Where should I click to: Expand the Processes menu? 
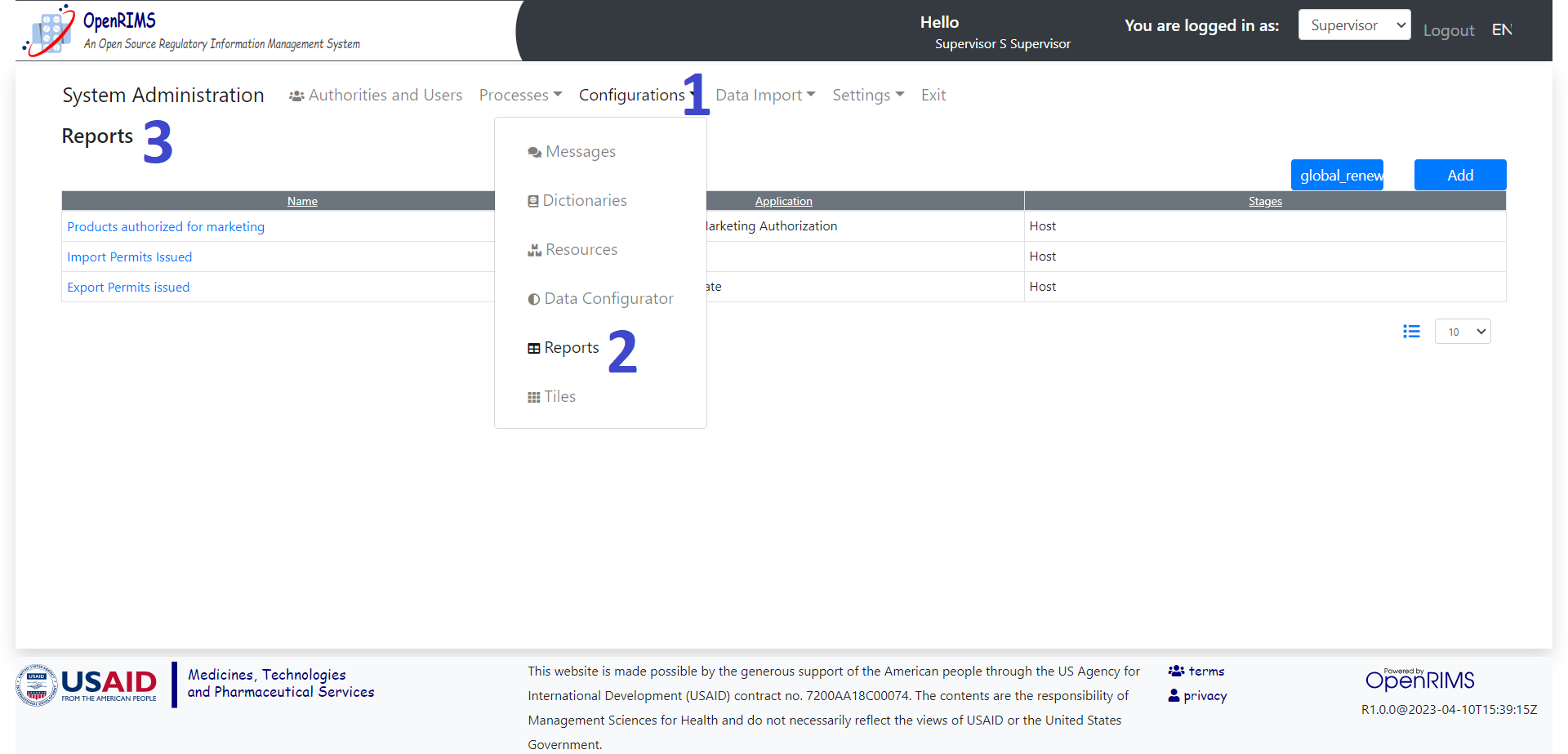(520, 96)
